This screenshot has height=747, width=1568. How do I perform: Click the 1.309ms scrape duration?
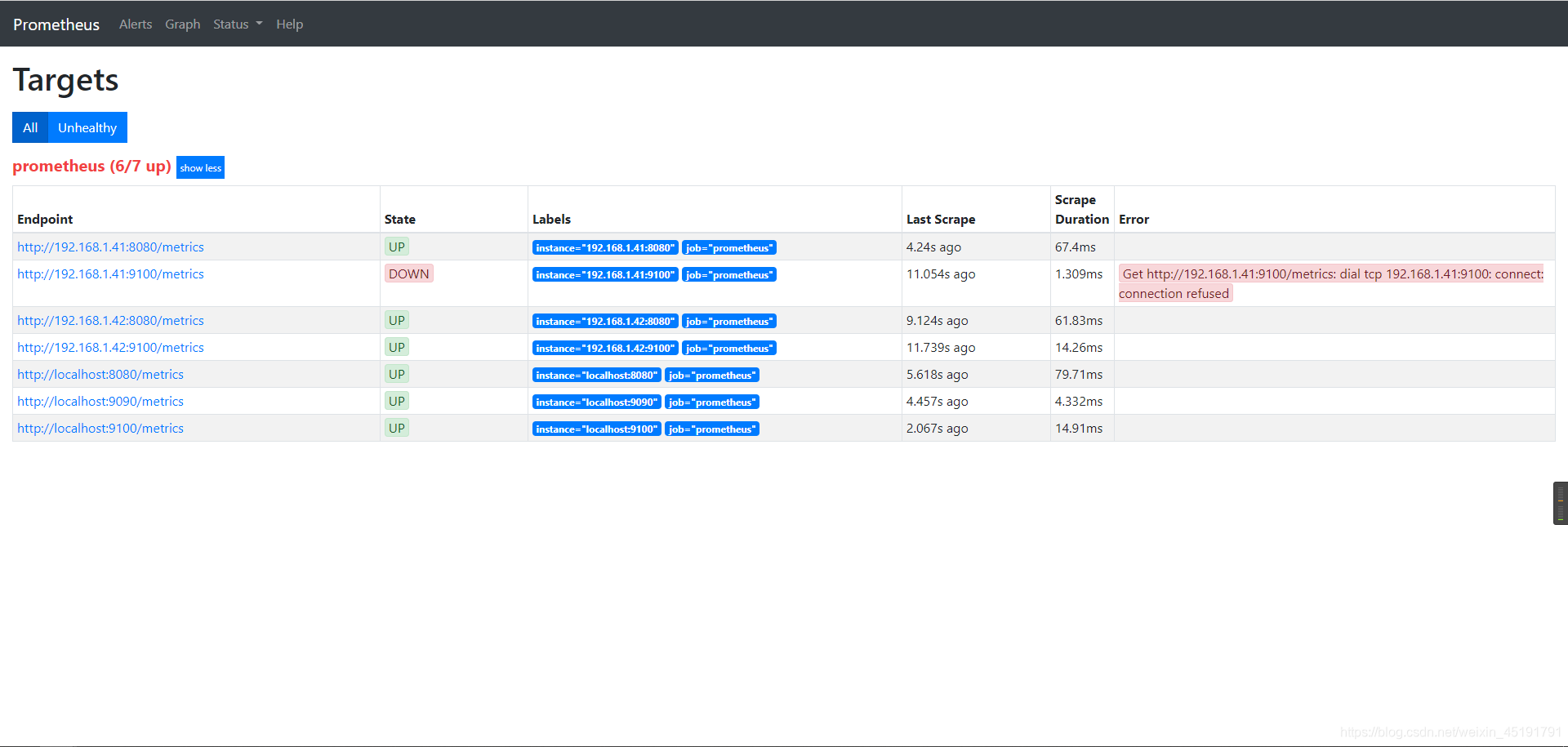coord(1079,273)
